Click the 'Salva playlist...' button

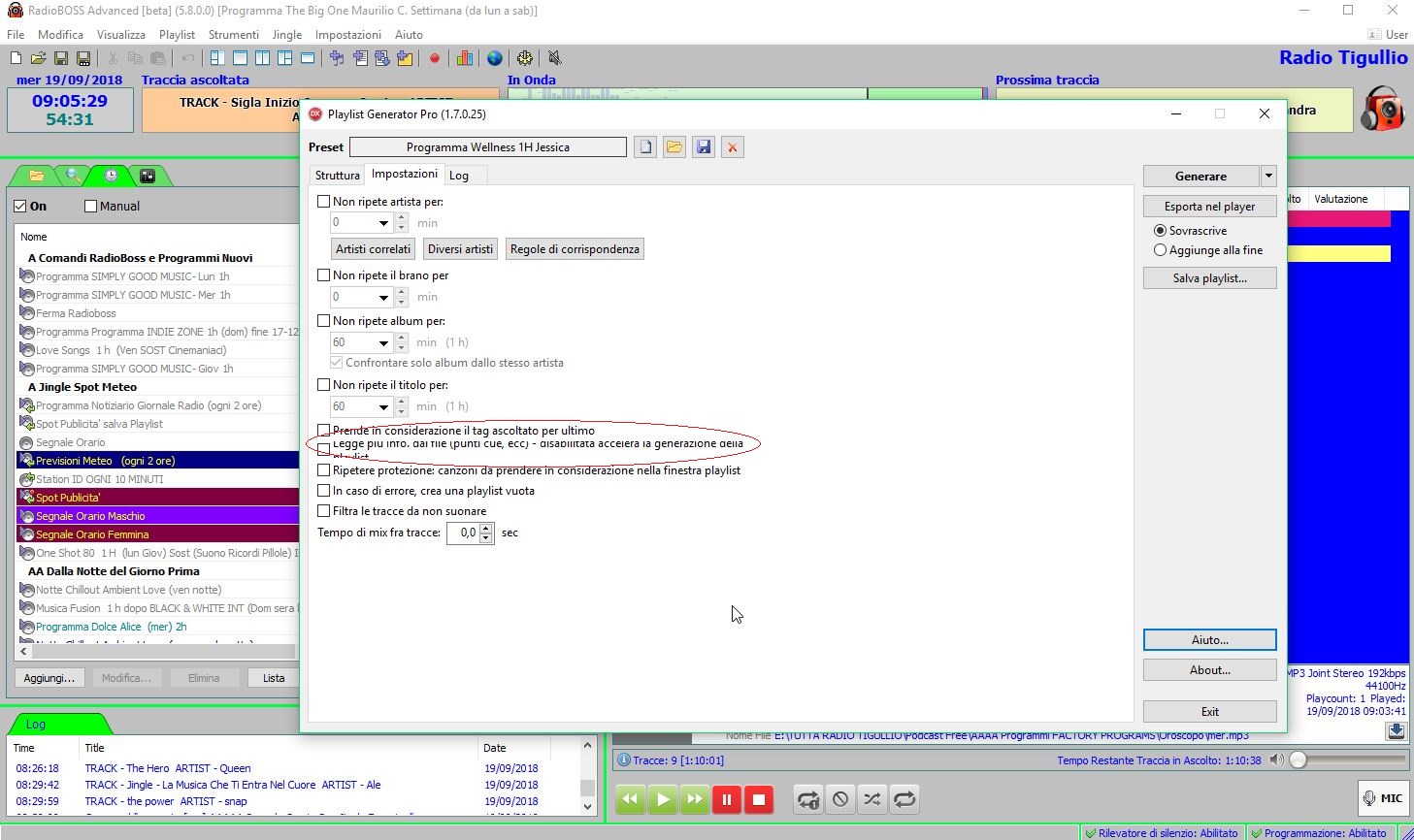(1209, 278)
